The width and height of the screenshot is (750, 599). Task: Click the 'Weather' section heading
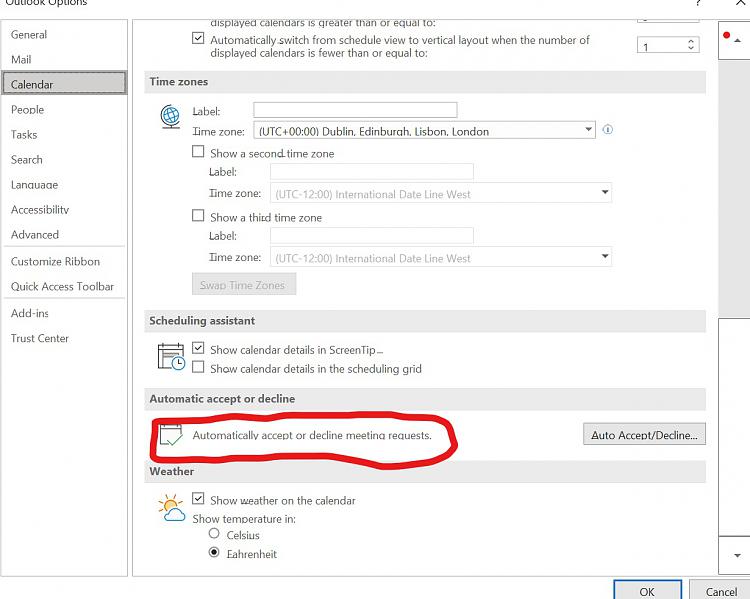pos(172,471)
